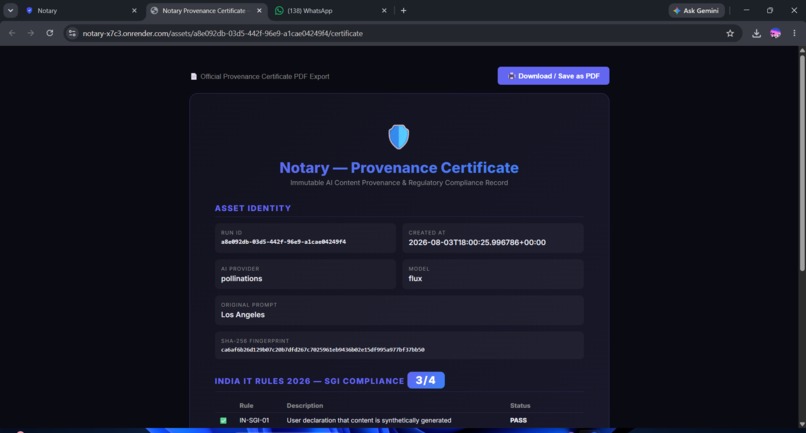This screenshot has height=433, width=806.
Task: Open the tab search dropdown arrow
Action: [10, 10]
